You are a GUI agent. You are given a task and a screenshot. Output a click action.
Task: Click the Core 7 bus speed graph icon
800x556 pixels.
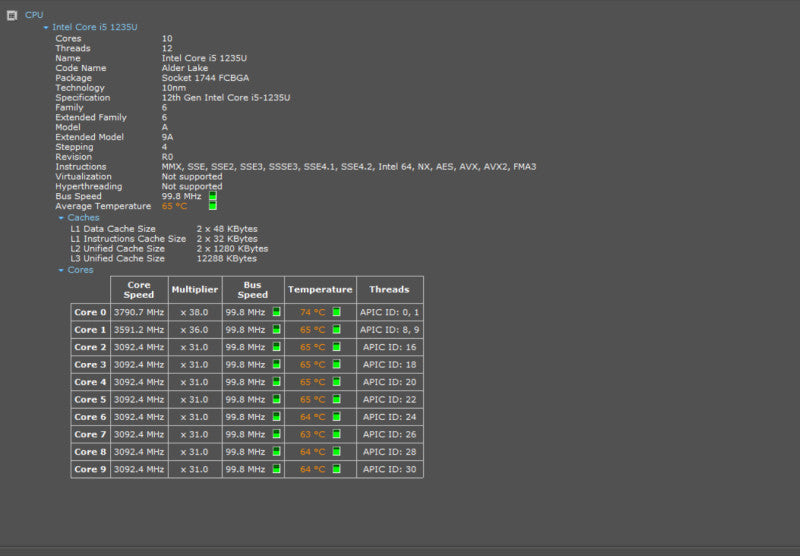pos(277,434)
